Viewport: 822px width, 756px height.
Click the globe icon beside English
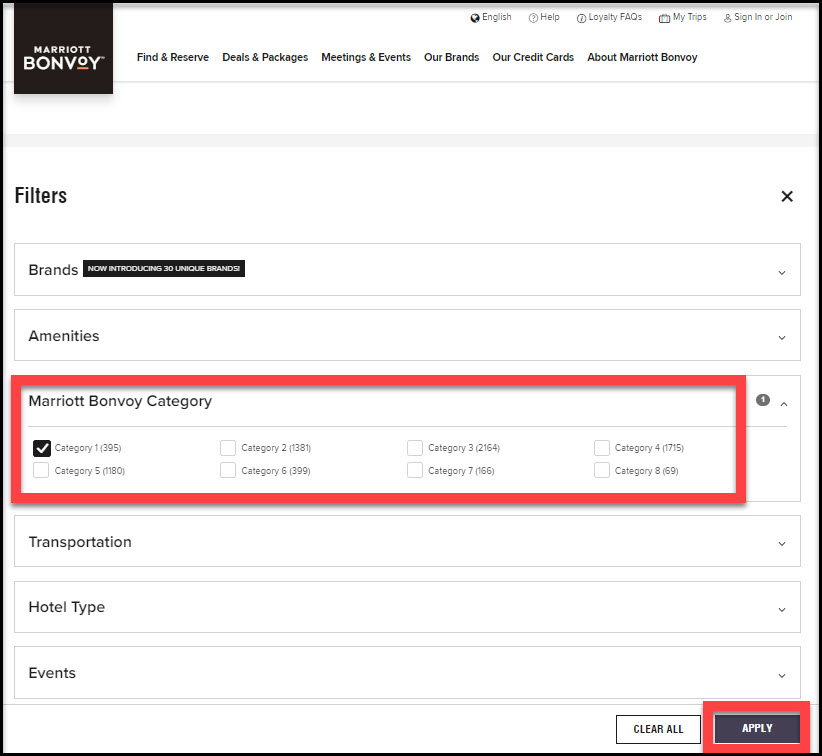point(475,18)
